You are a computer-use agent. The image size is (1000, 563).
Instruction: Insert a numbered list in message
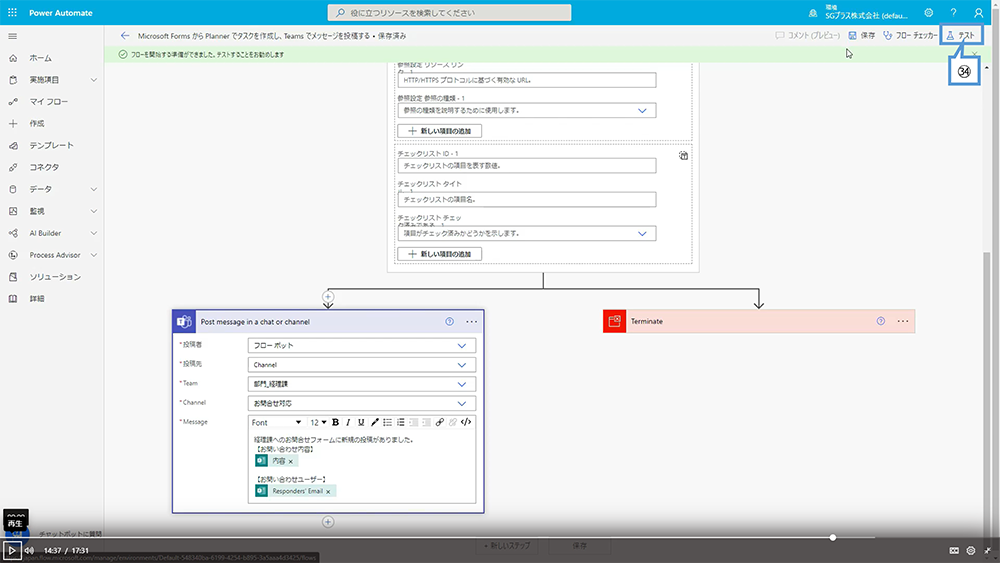pyautogui.click(x=401, y=422)
